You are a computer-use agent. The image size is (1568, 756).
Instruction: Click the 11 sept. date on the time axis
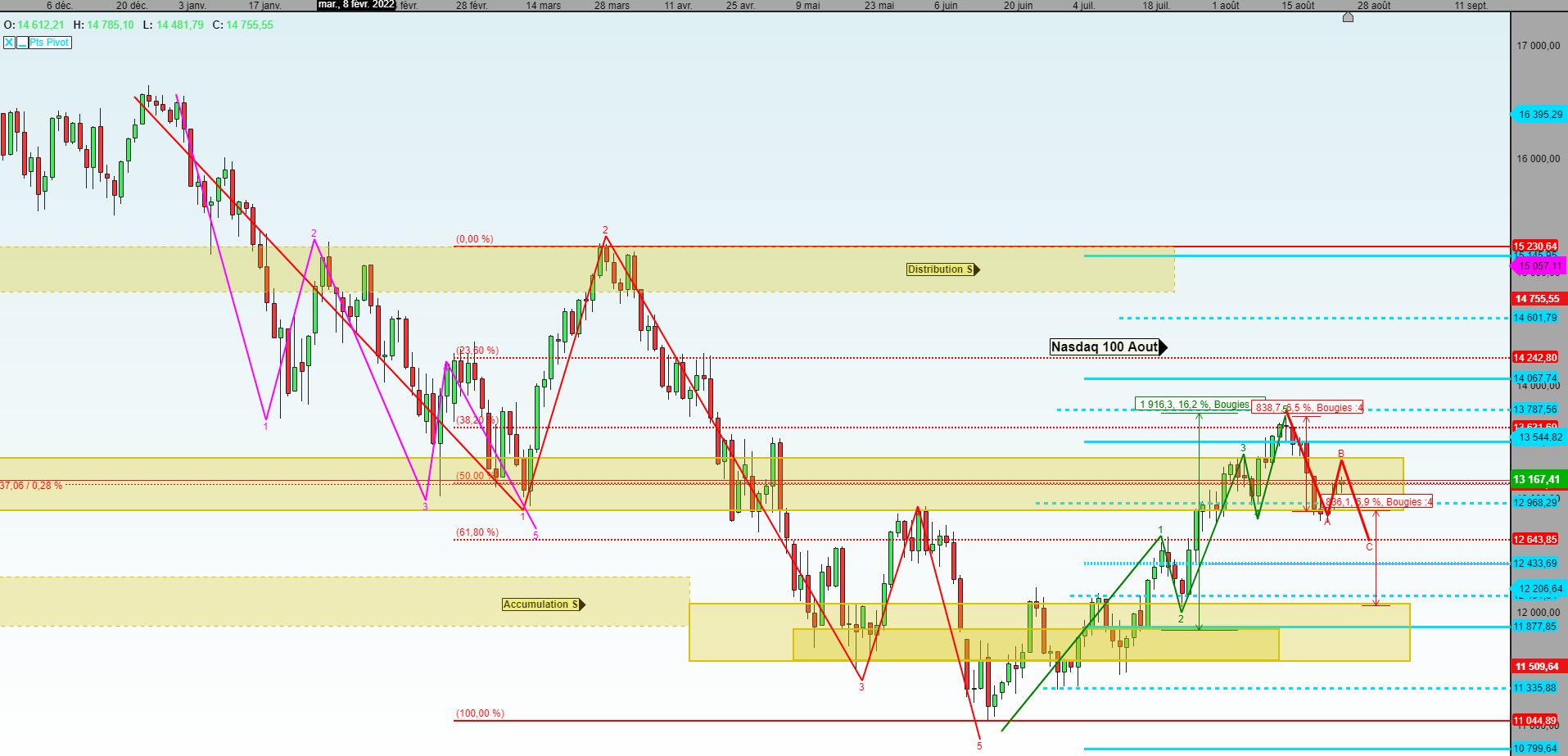point(1471,6)
